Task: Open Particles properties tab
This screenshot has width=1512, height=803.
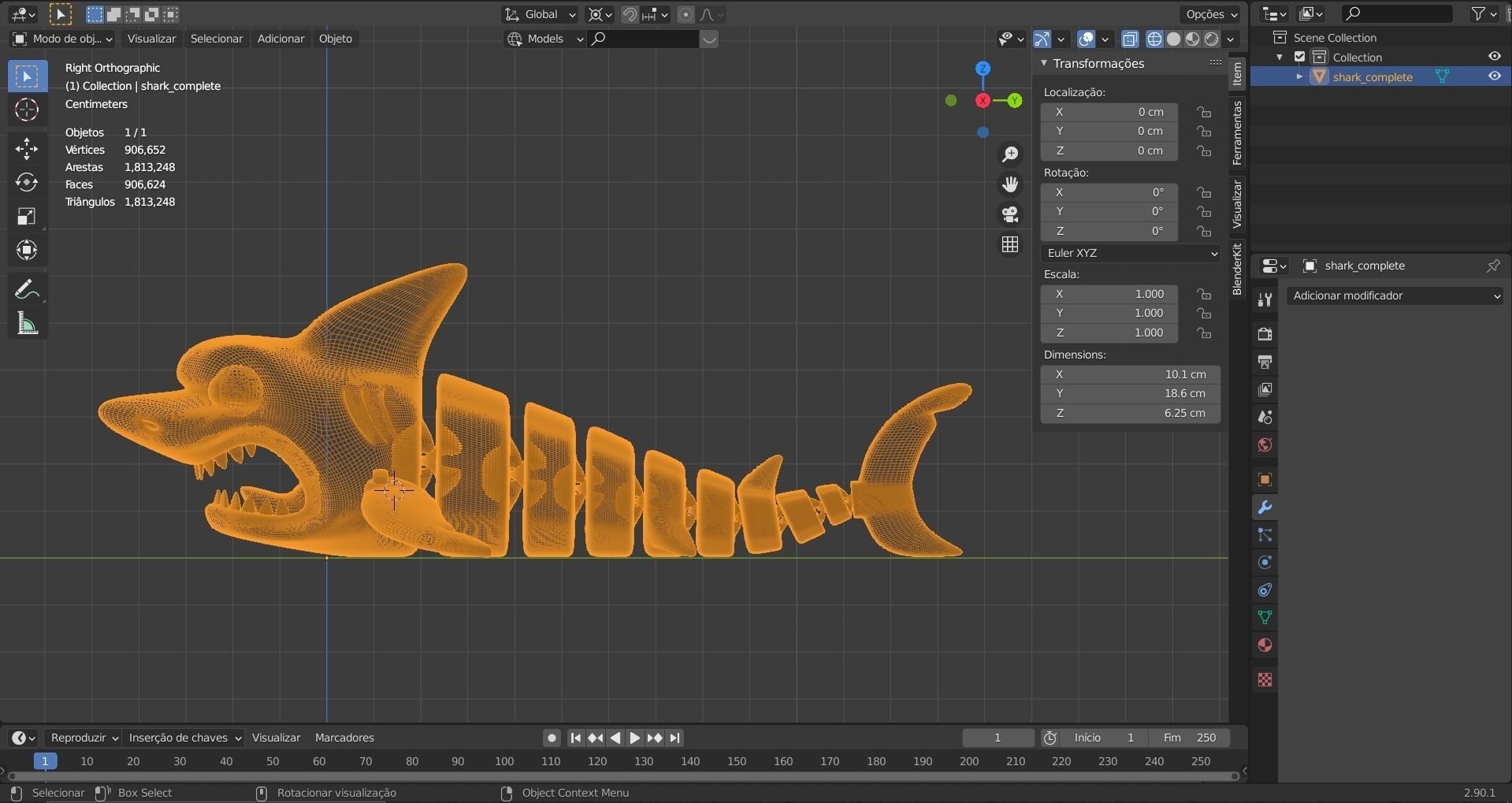Action: point(1265,534)
